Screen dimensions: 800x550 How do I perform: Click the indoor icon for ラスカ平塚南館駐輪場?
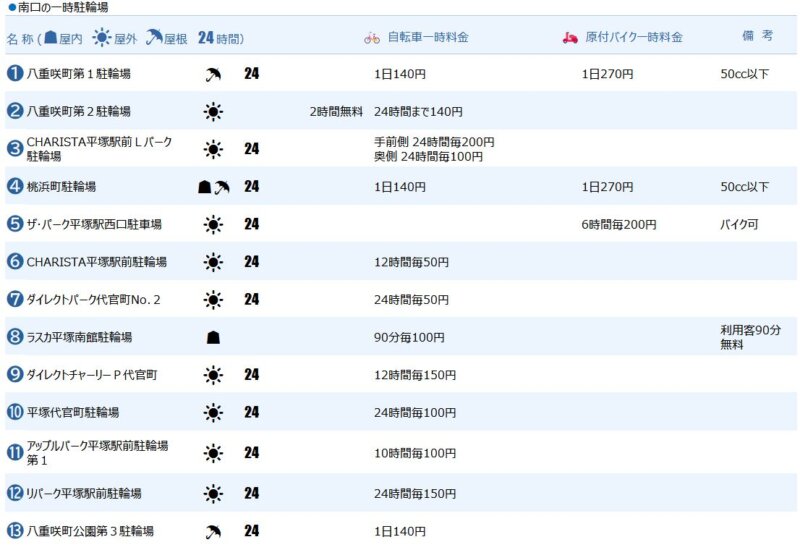pyautogui.click(x=212, y=337)
